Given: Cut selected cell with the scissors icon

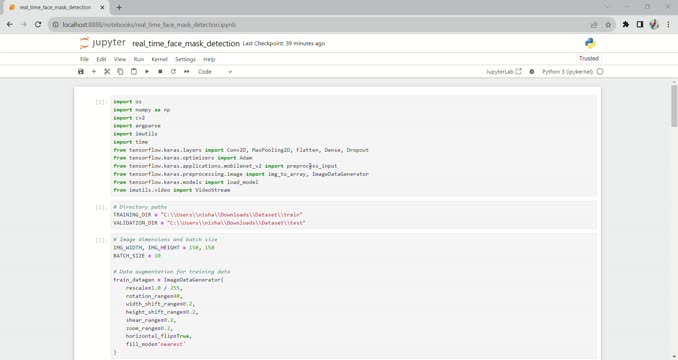Looking at the screenshot, I should coord(107,71).
